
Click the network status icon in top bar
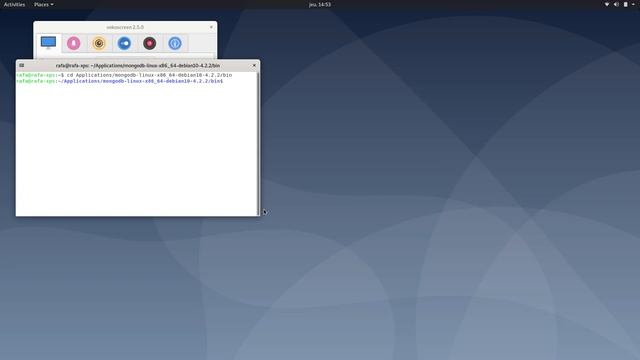[607, 4]
